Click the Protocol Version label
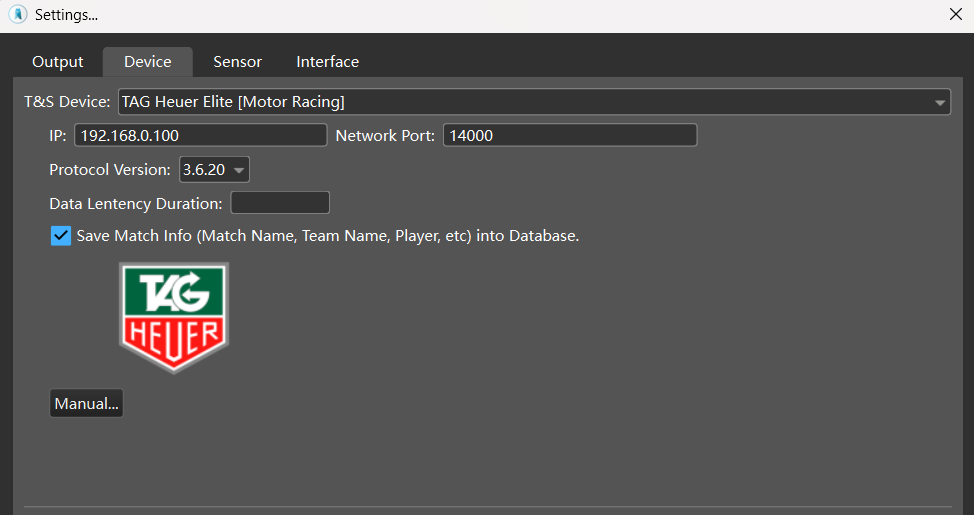 pos(110,170)
